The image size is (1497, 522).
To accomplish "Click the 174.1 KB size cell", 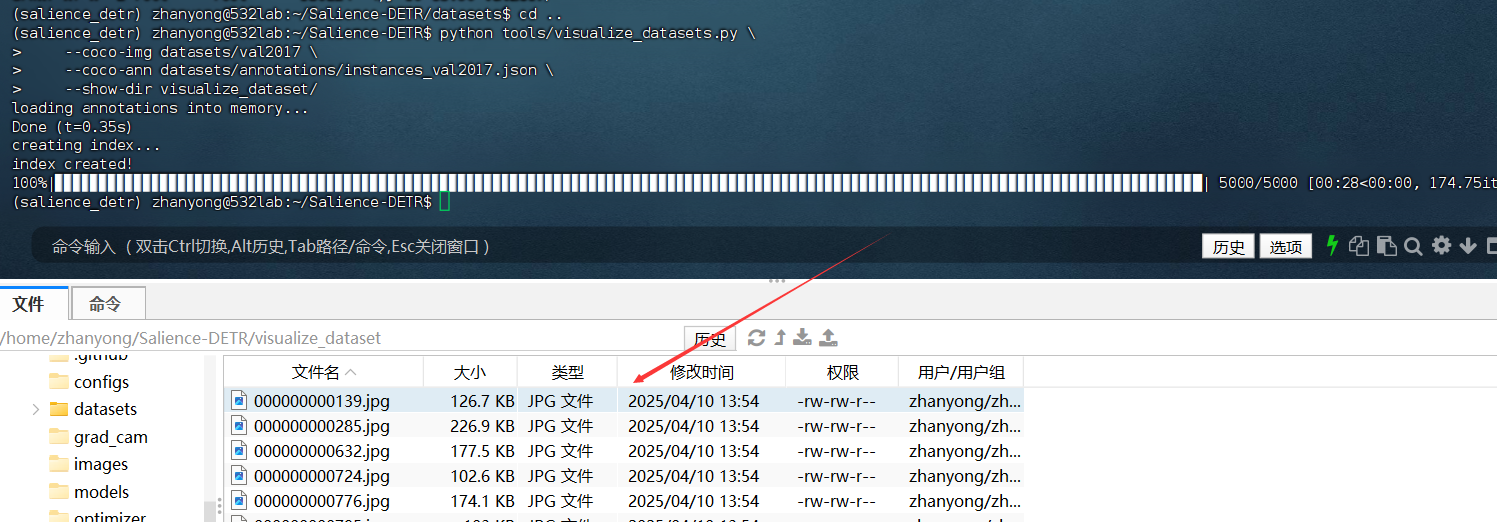I will coord(482,501).
